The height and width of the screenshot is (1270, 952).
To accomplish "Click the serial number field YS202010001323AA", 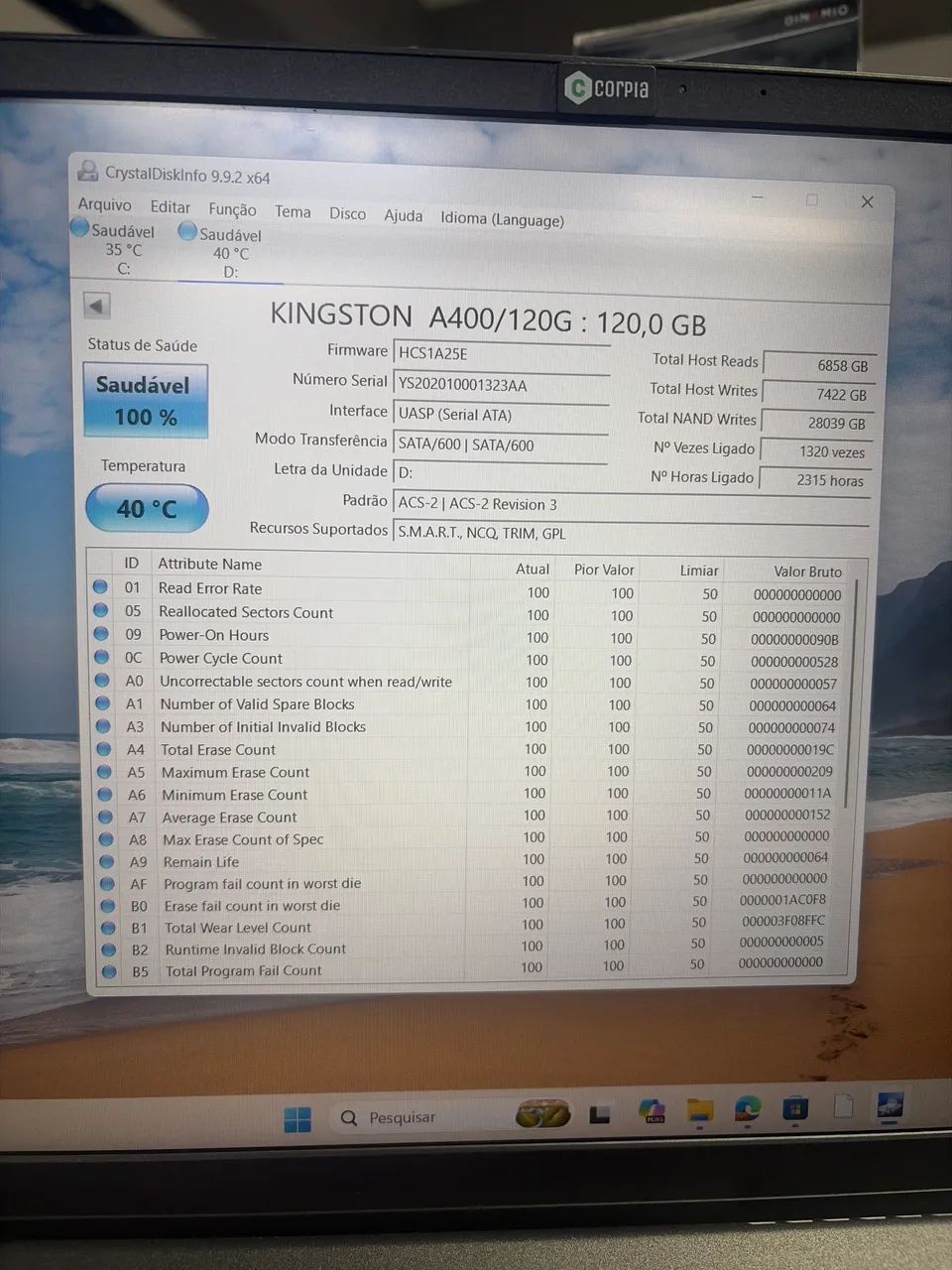I will click(x=502, y=385).
